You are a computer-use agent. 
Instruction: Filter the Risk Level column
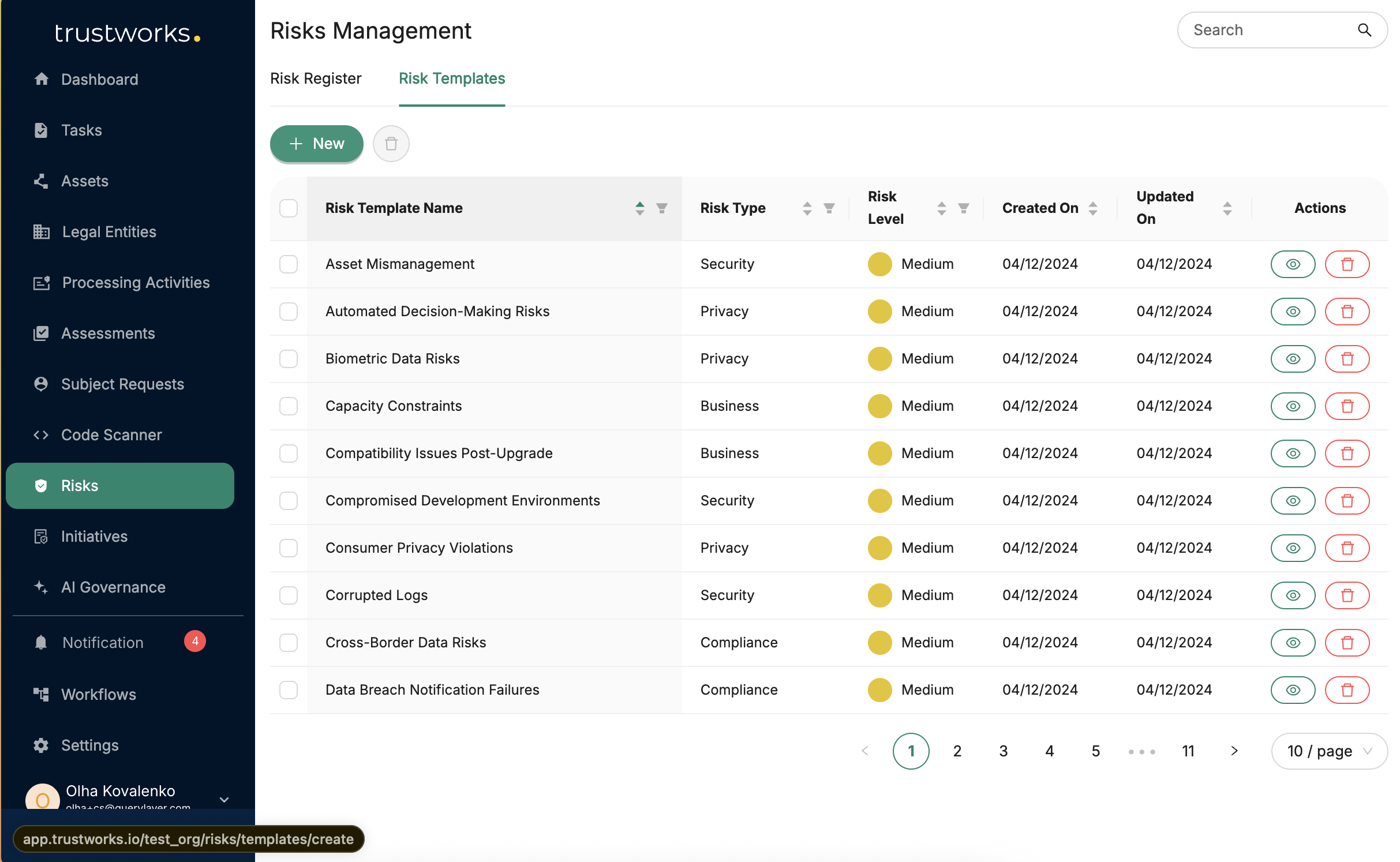963,208
